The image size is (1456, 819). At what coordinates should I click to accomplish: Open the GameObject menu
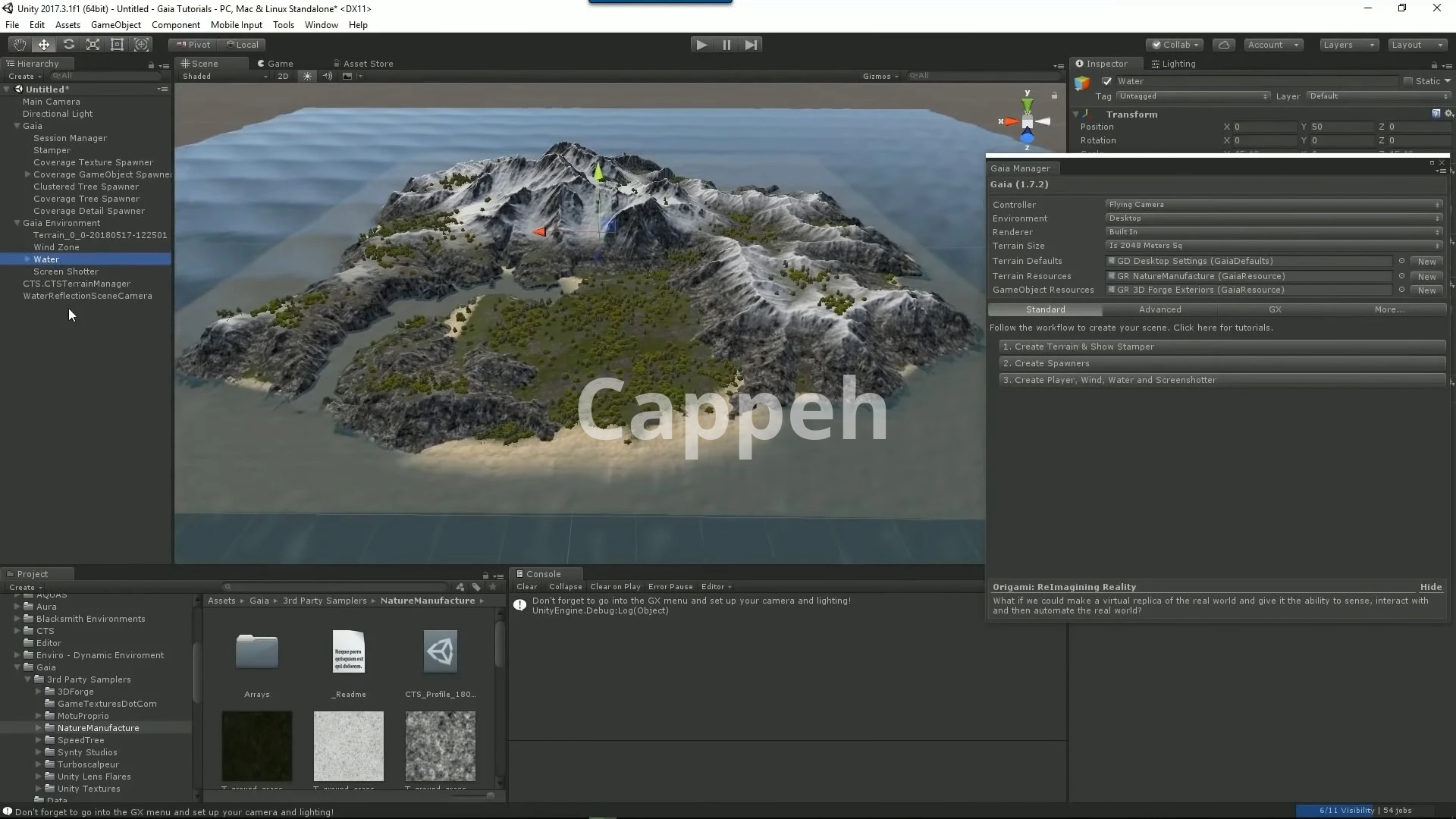tap(115, 25)
